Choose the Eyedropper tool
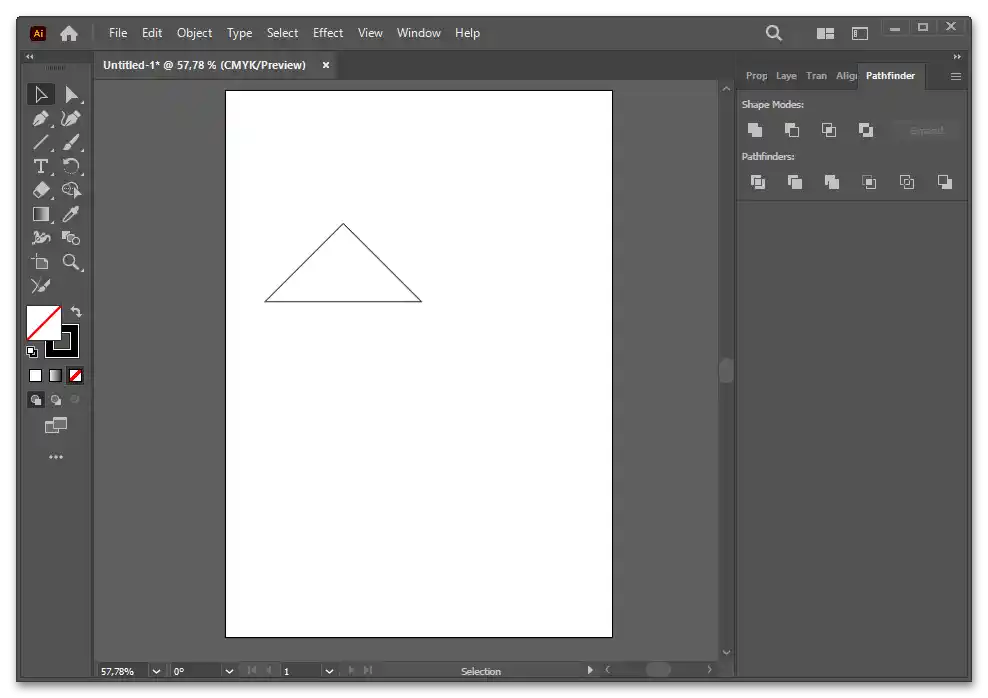 (71, 214)
